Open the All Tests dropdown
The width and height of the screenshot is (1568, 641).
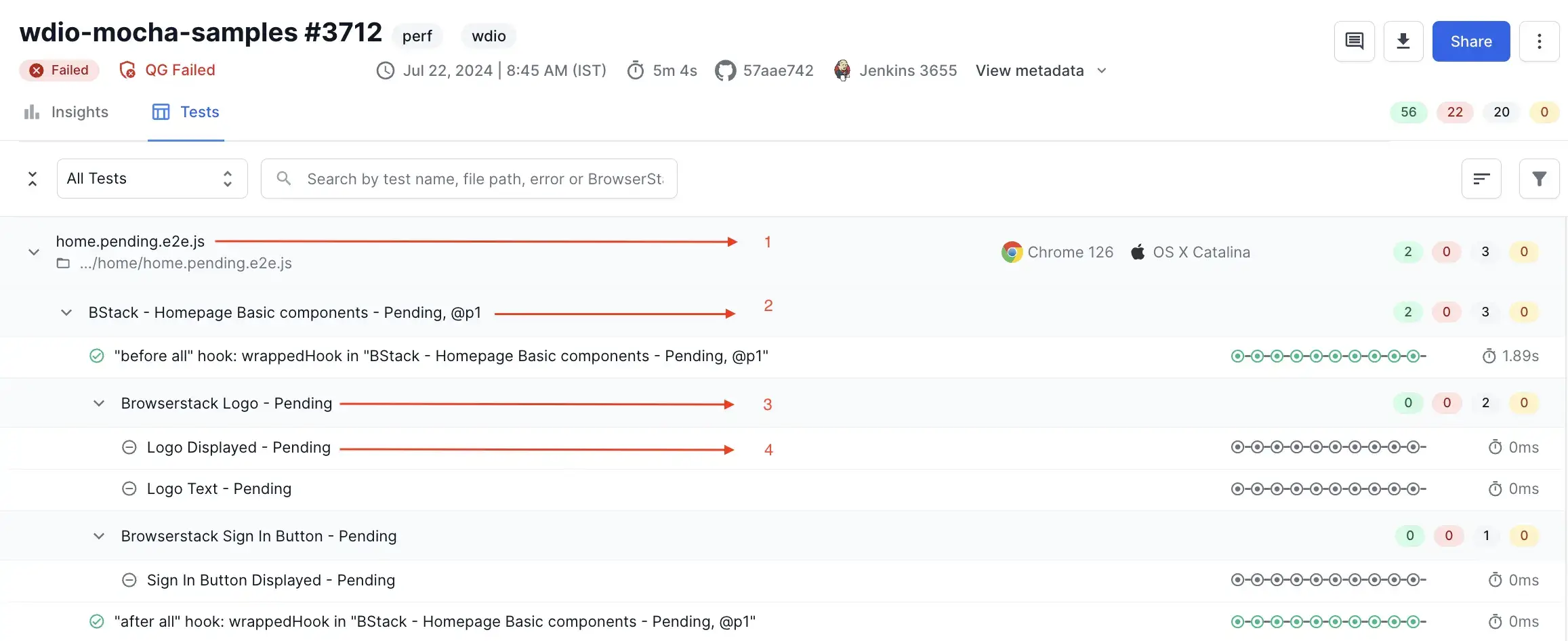click(152, 179)
